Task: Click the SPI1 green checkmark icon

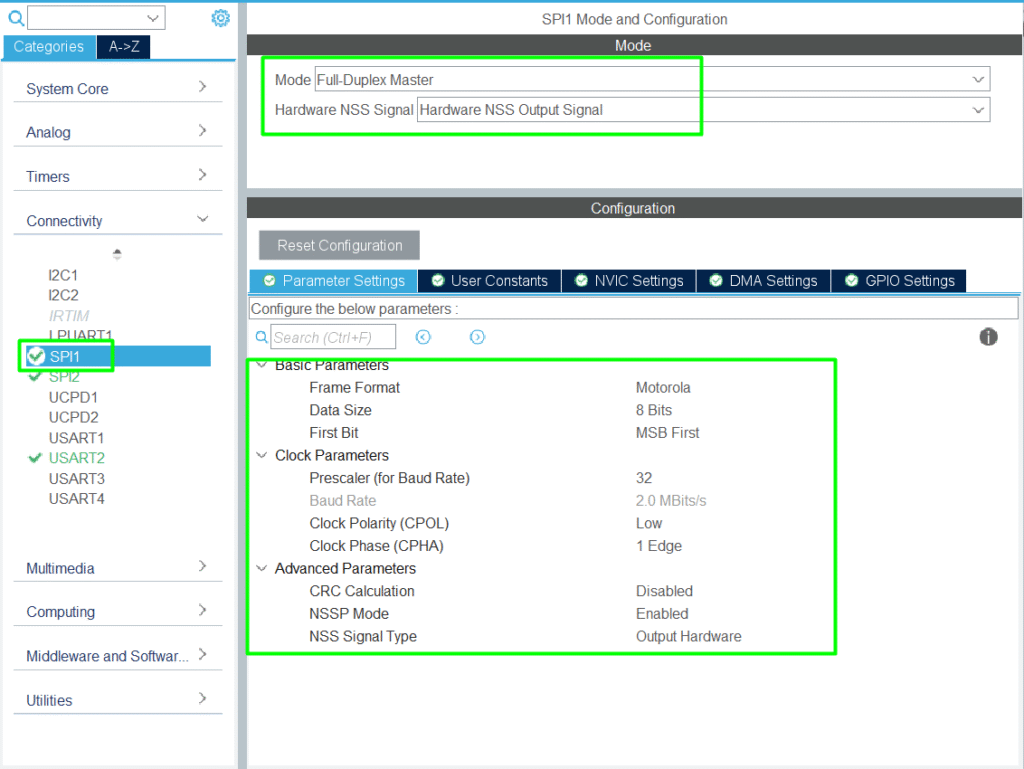Action: (36, 356)
